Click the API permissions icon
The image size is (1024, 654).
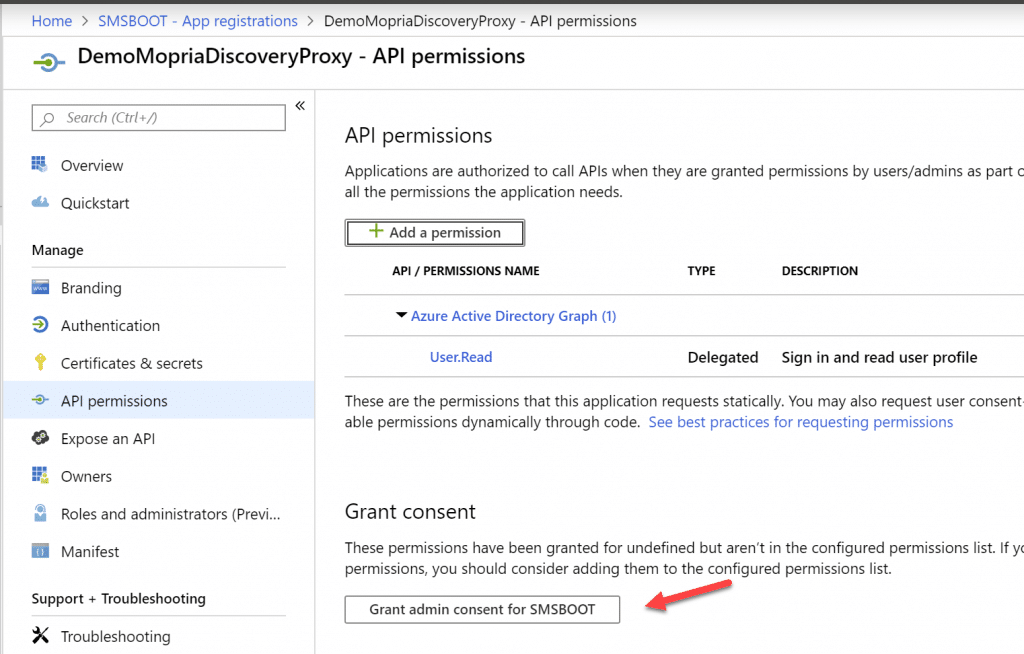click(40, 400)
